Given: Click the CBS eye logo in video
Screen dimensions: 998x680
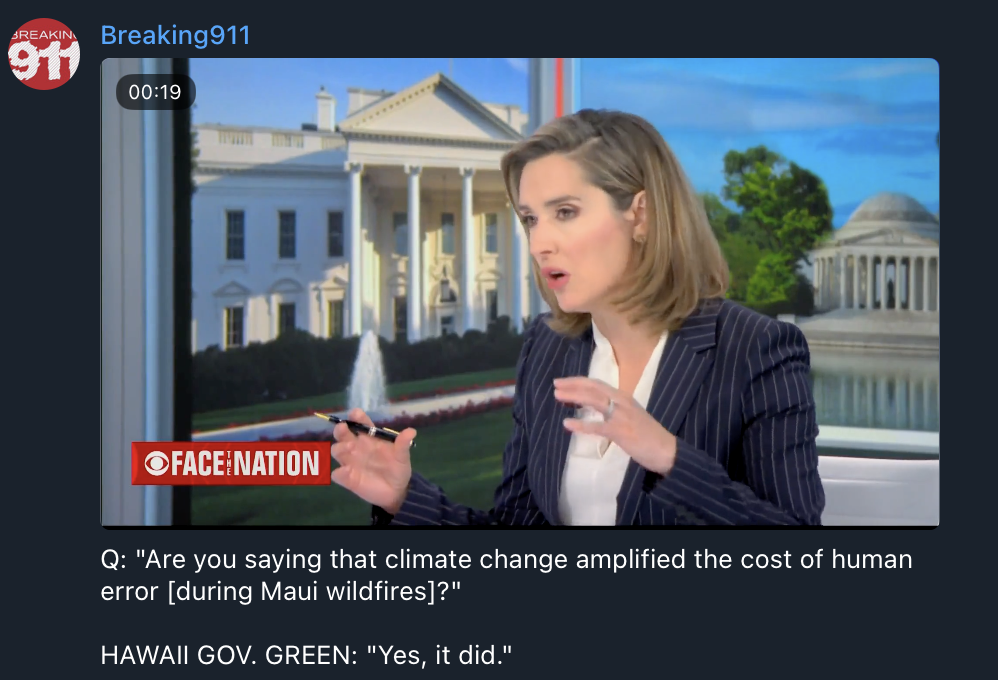Looking at the screenshot, I should 157,463.
